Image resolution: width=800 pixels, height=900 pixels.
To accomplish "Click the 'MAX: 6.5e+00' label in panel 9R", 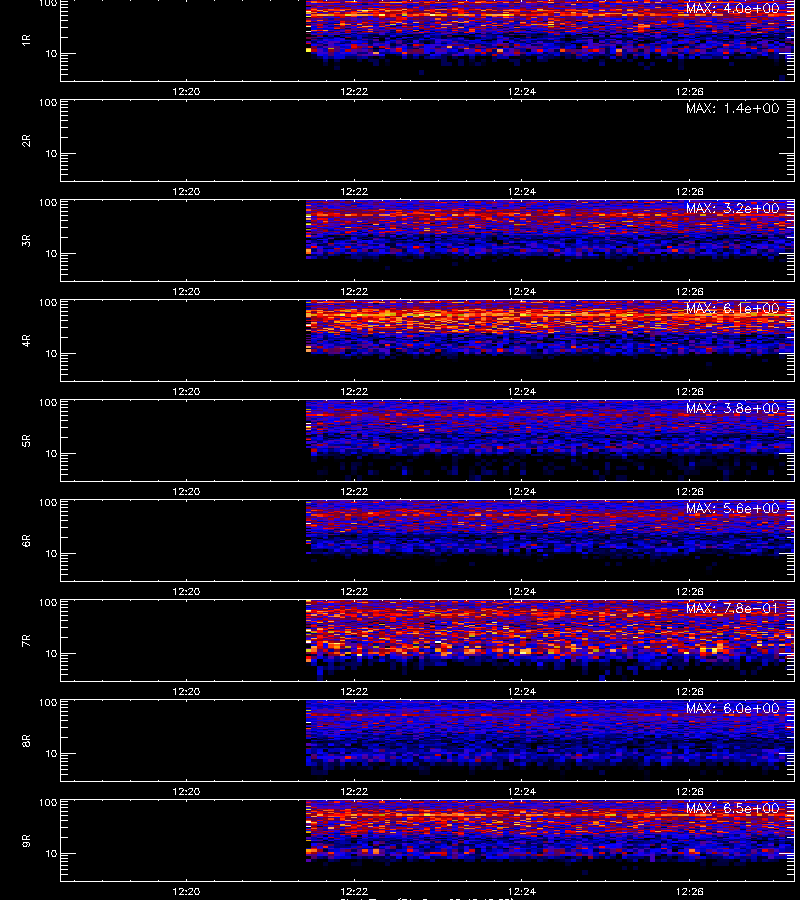I will point(732,808).
